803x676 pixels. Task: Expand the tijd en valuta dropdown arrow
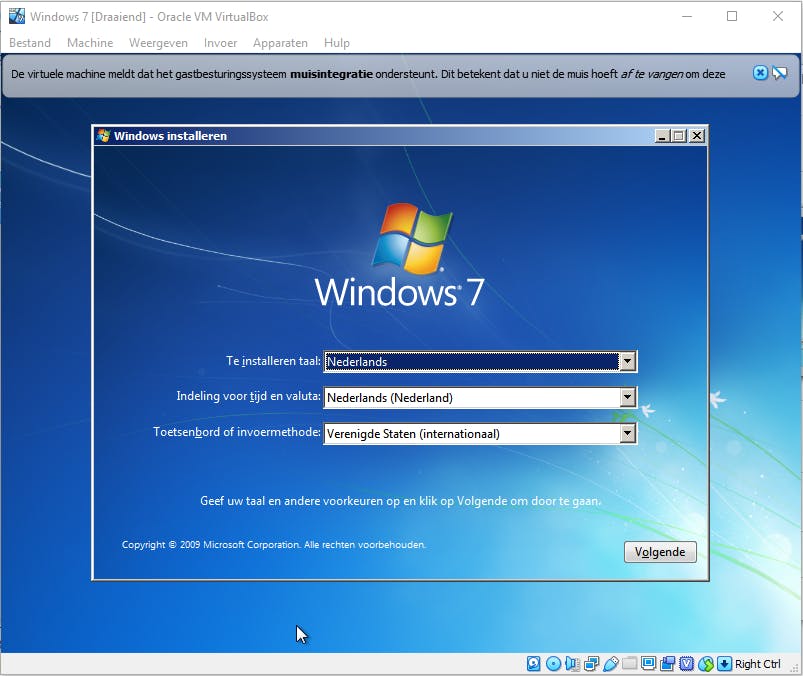[x=627, y=397]
